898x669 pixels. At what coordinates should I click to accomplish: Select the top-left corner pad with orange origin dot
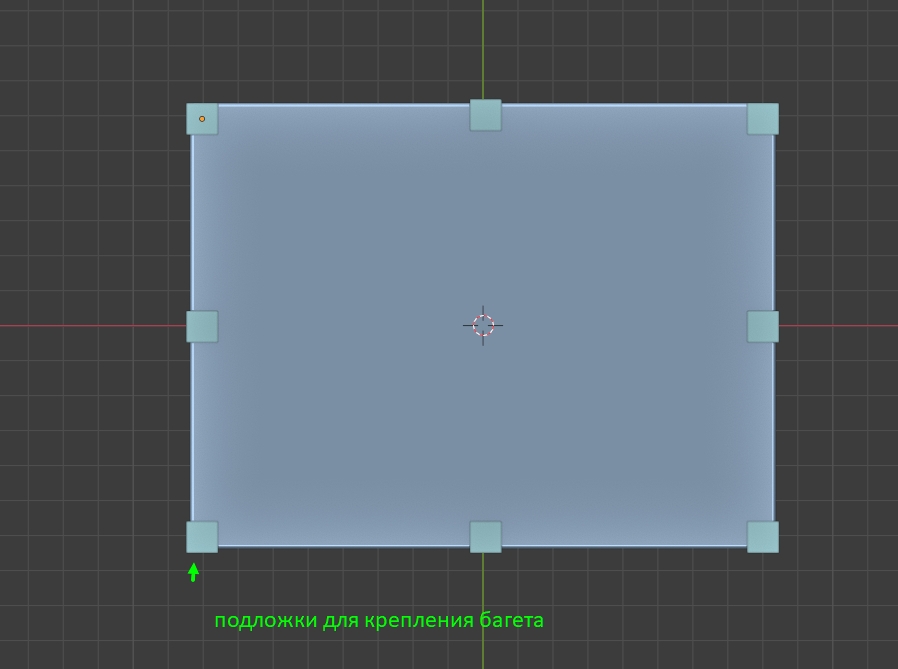[x=202, y=119]
